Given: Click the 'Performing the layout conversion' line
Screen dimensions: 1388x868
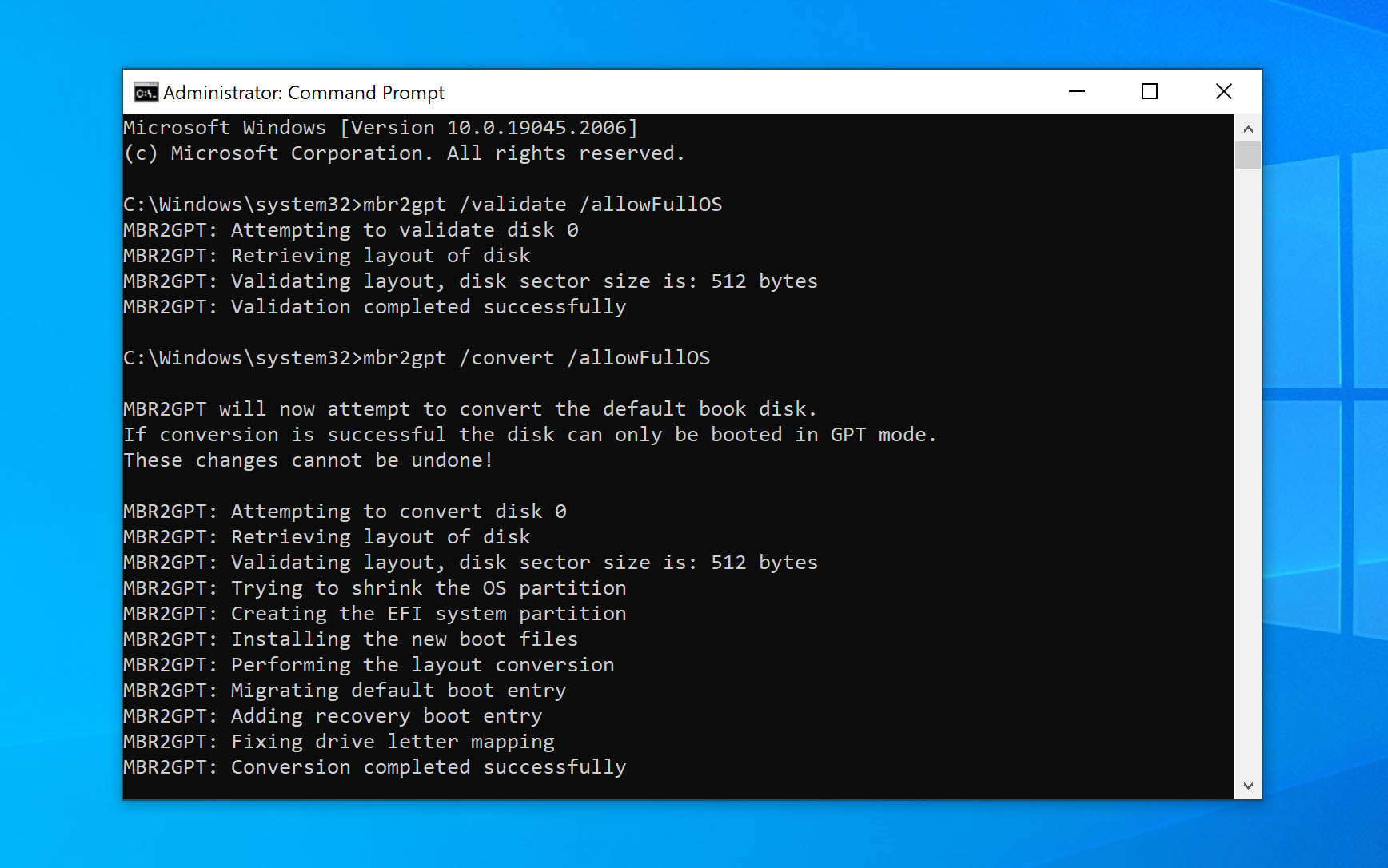Looking at the screenshot, I should (x=369, y=665).
